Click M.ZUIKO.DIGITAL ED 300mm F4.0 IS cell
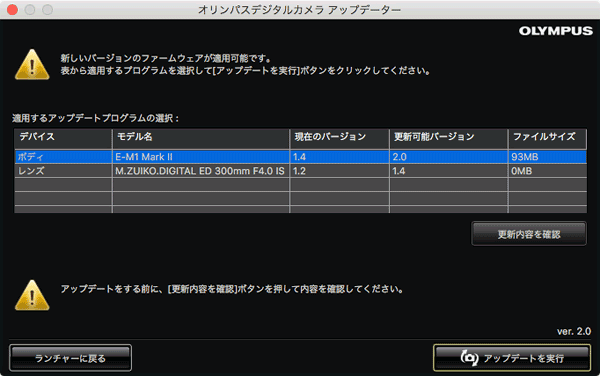Image resolution: width=600 pixels, height=376 pixels. click(x=201, y=171)
